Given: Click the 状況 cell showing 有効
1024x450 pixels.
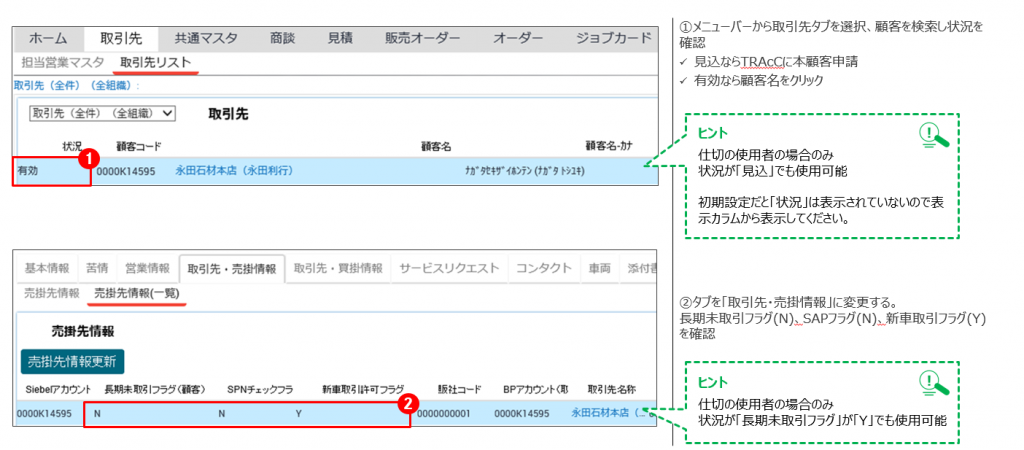Looking at the screenshot, I should click(x=50, y=171).
